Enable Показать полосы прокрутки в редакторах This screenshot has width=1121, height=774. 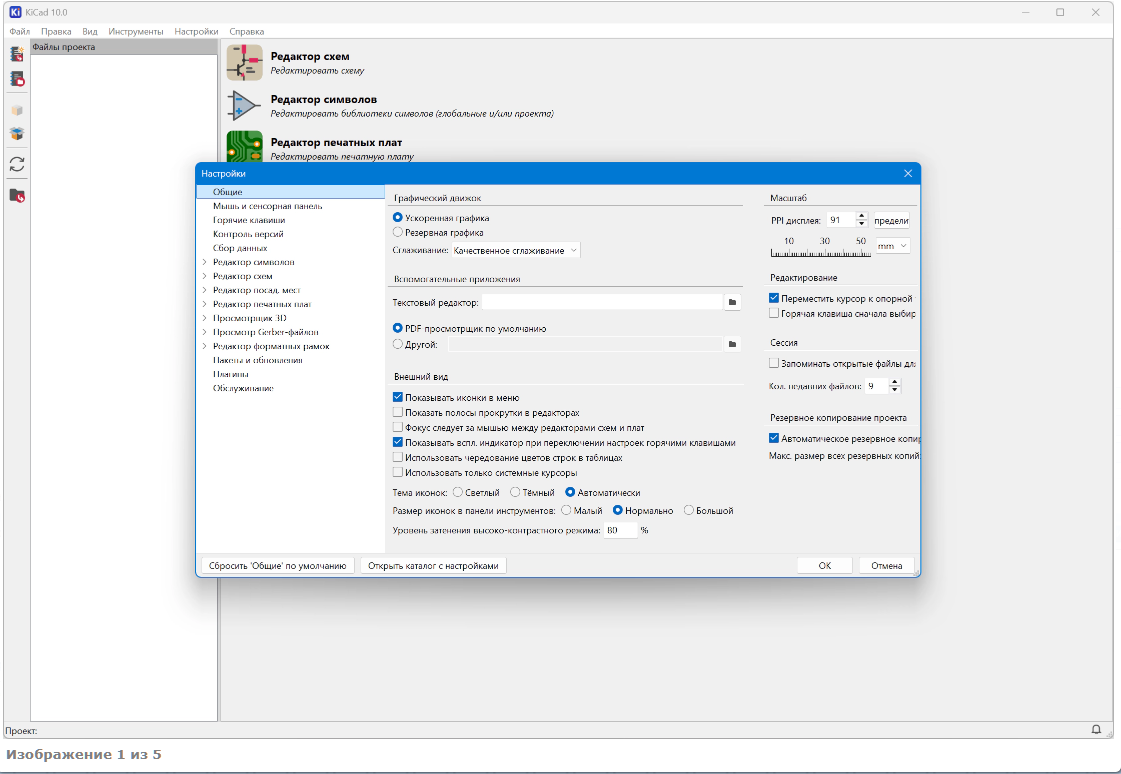[x=398, y=412]
